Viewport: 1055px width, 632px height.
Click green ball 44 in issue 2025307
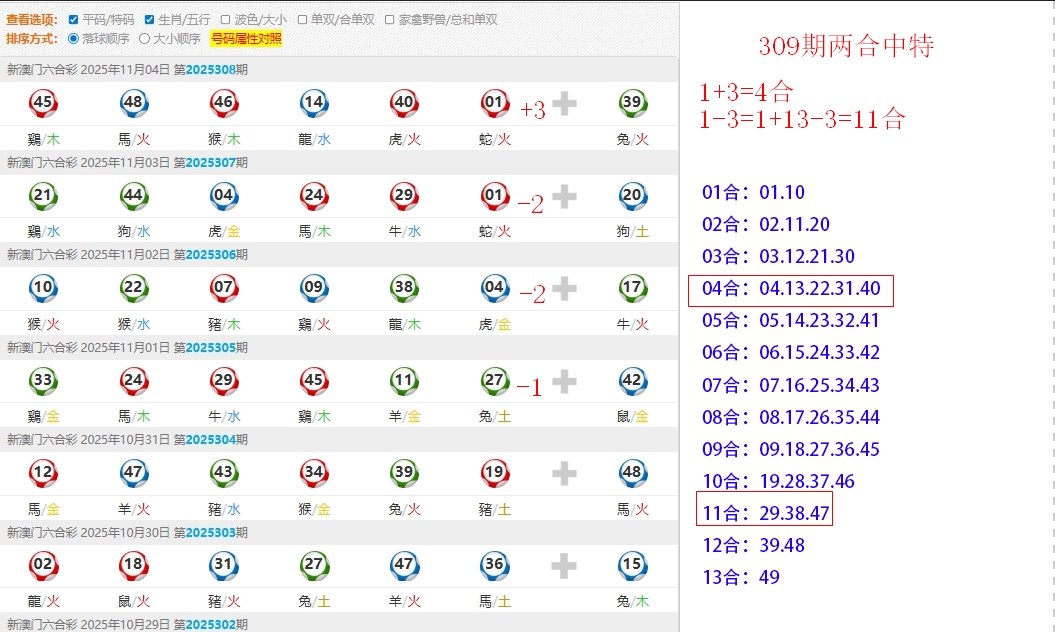click(x=133, y=195)
